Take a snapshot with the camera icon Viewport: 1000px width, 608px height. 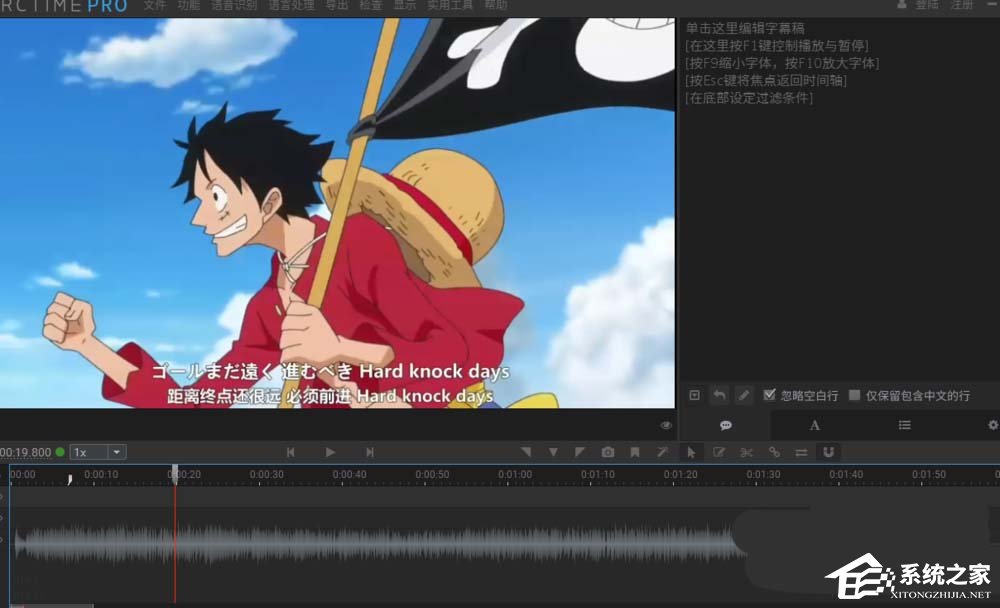pos(608,452)
